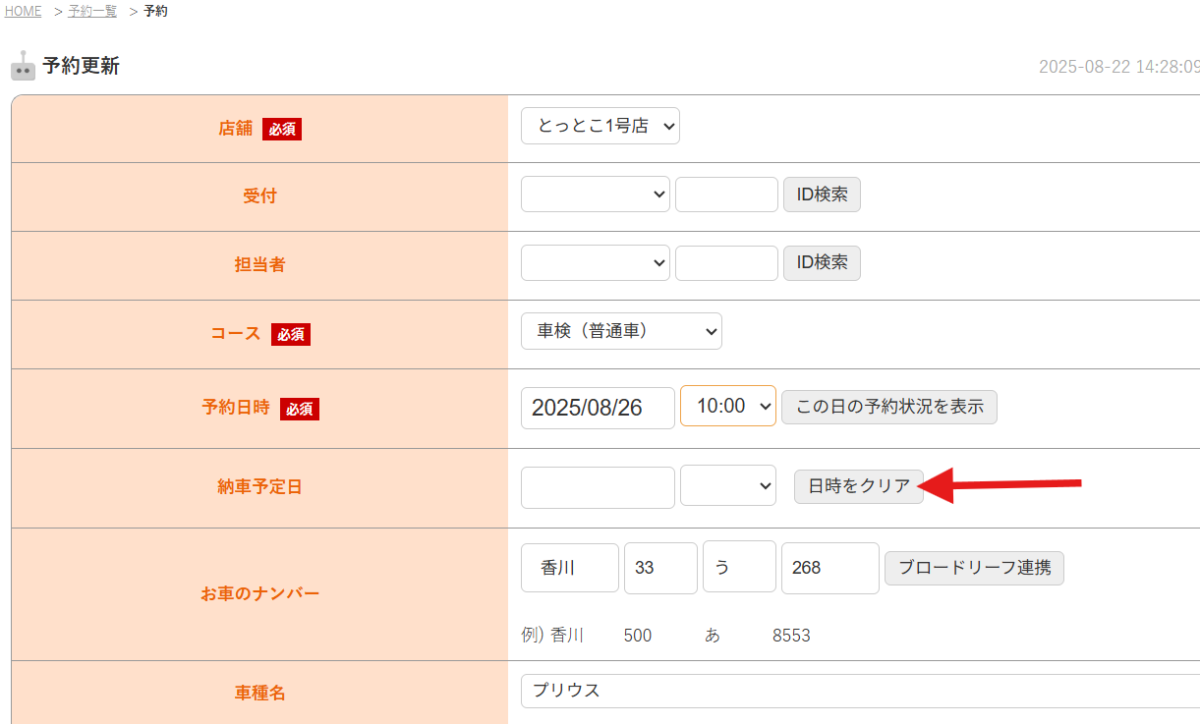Click この日の予約状況を表示 button

(889, 407)
